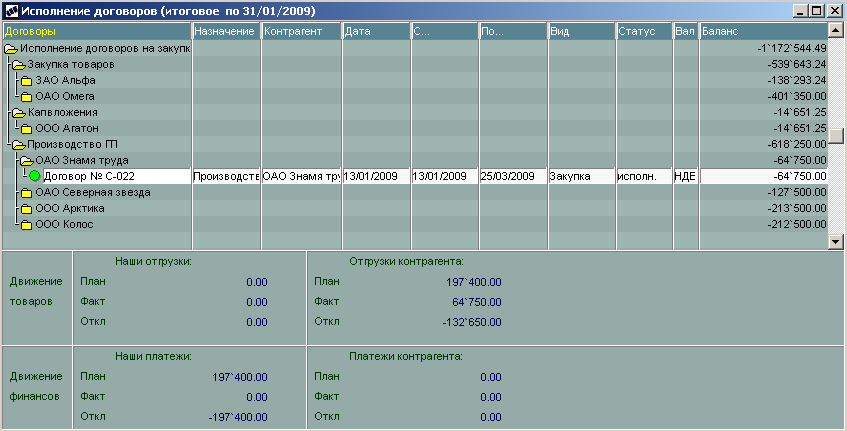Viewport: 847px width, 431px height.
Task: Click folder icon next to ОАО Омега
Action: [x=26, y=97]
